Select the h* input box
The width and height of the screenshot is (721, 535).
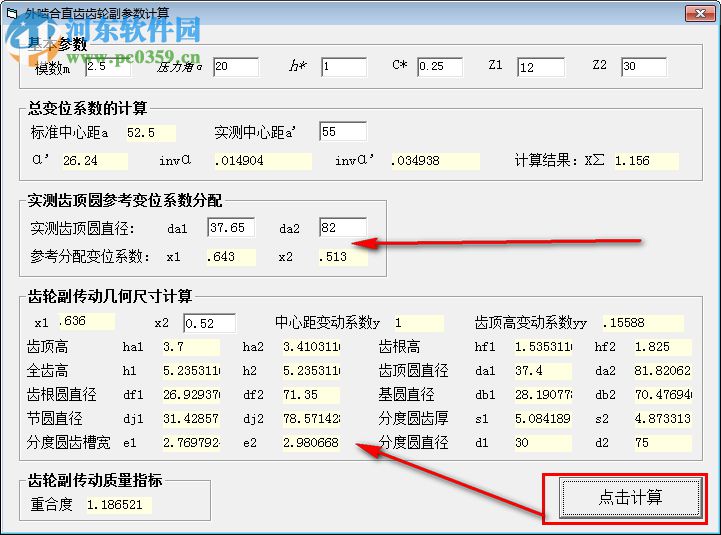click(344, 67)
